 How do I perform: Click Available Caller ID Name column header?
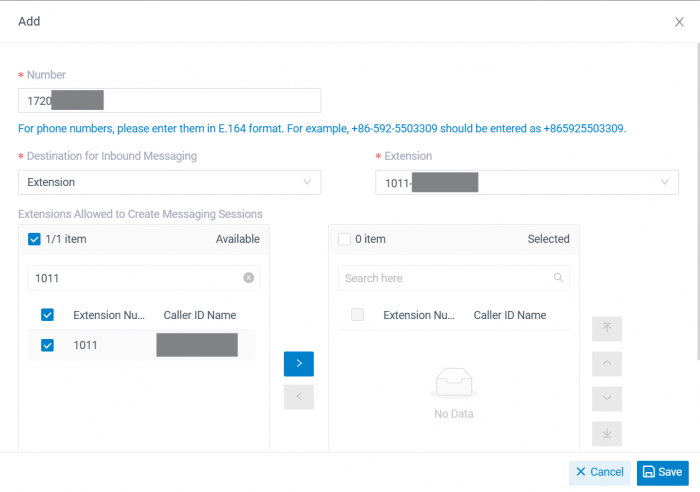200,315
